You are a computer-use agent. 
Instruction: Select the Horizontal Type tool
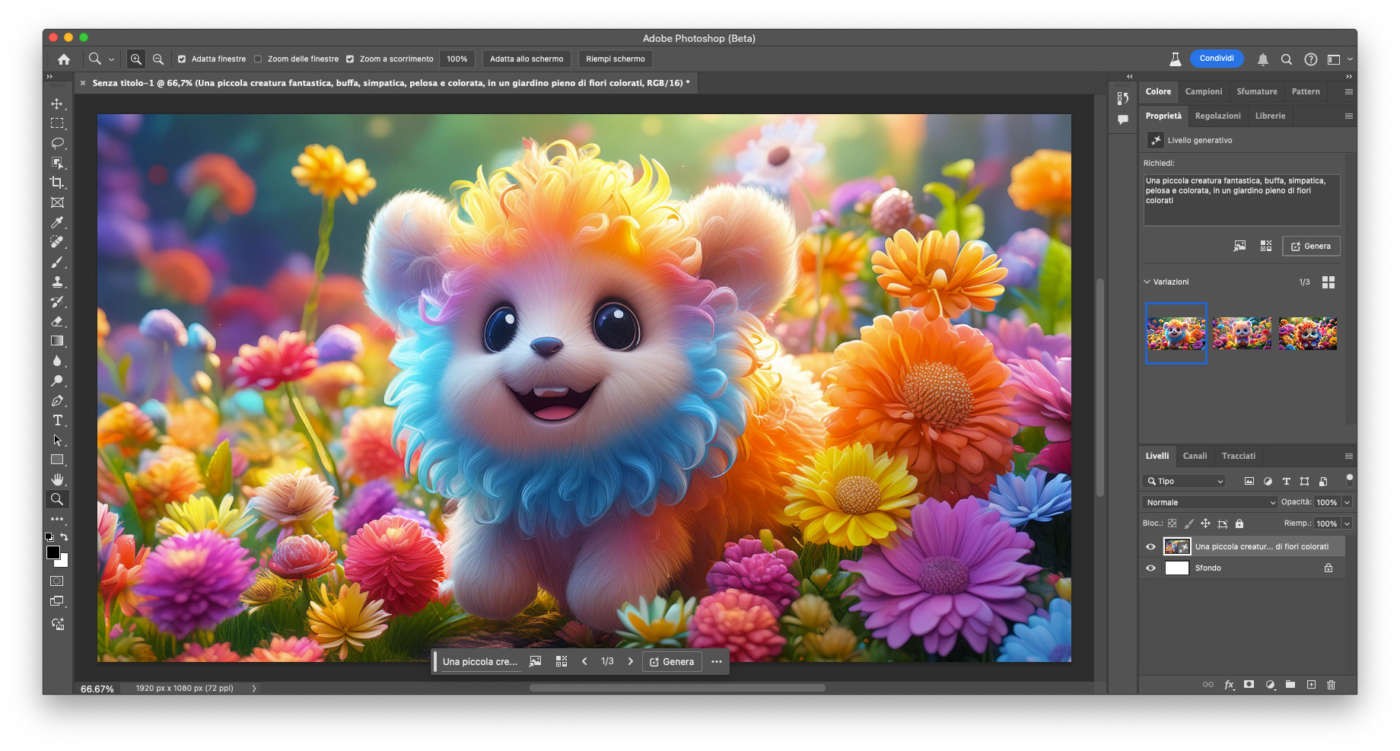click(57, 420)
